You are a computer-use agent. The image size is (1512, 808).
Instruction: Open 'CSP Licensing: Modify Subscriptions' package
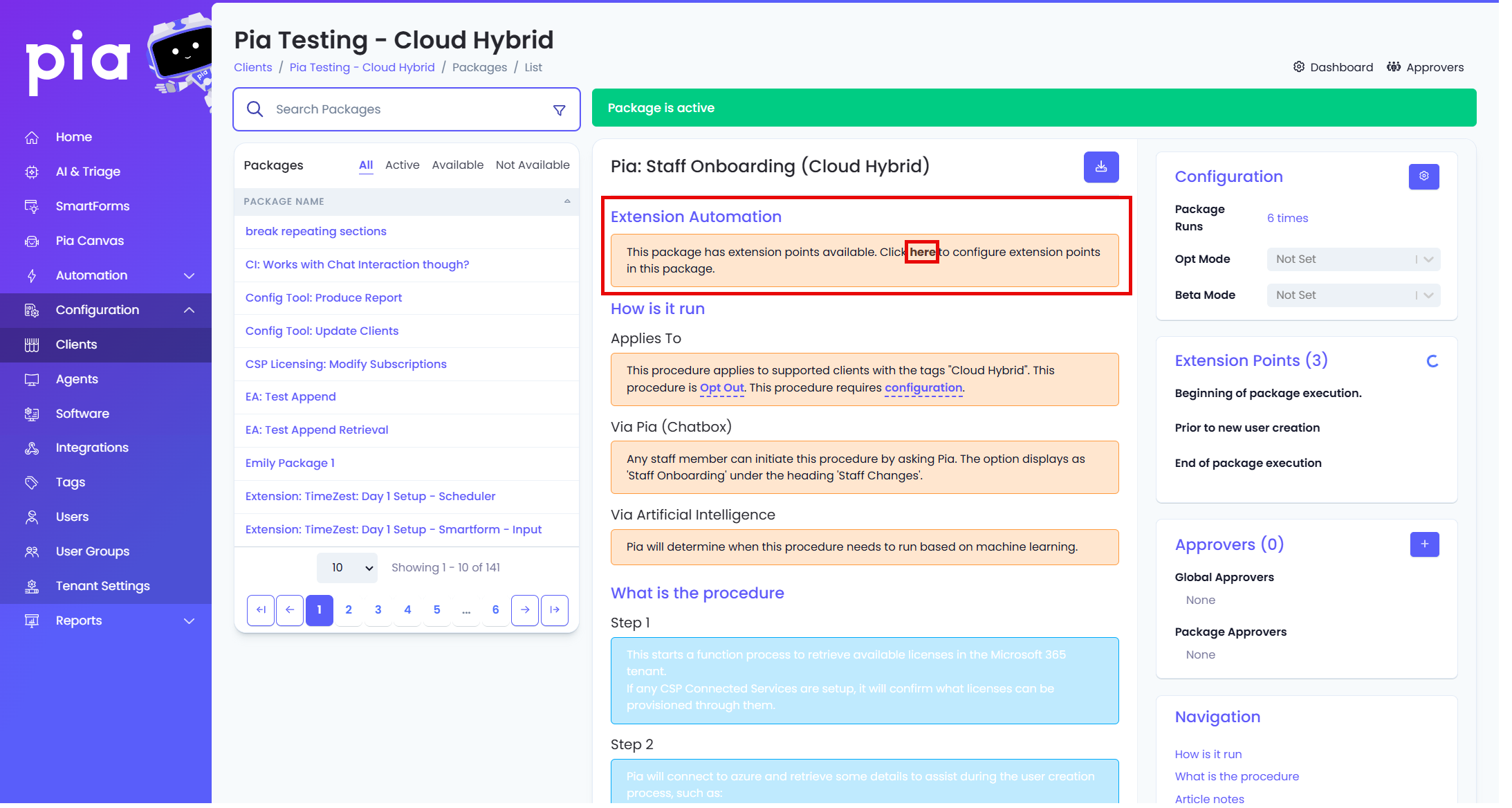346,365
